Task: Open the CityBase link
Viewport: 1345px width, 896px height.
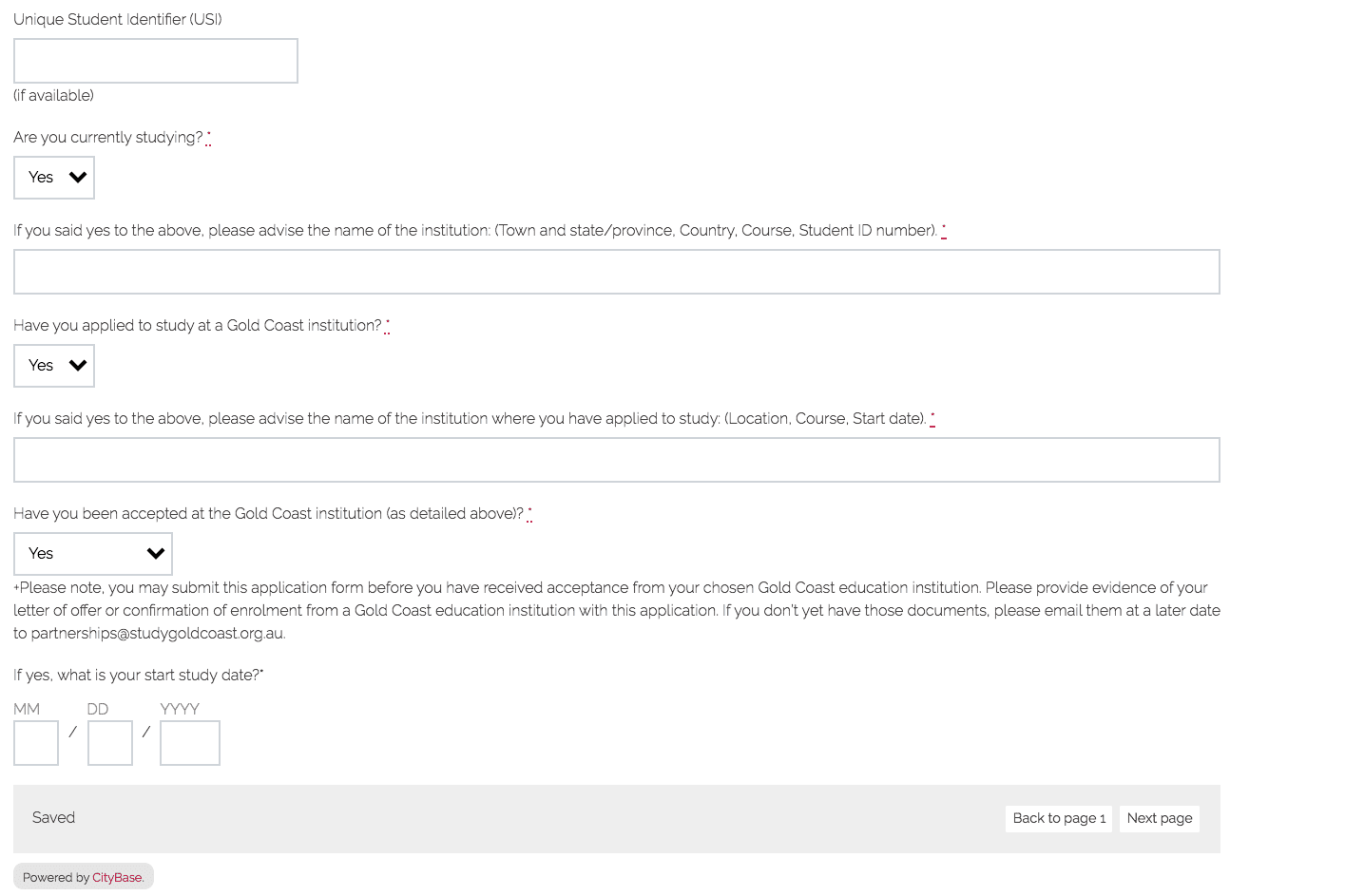Action: click(117, 878)
